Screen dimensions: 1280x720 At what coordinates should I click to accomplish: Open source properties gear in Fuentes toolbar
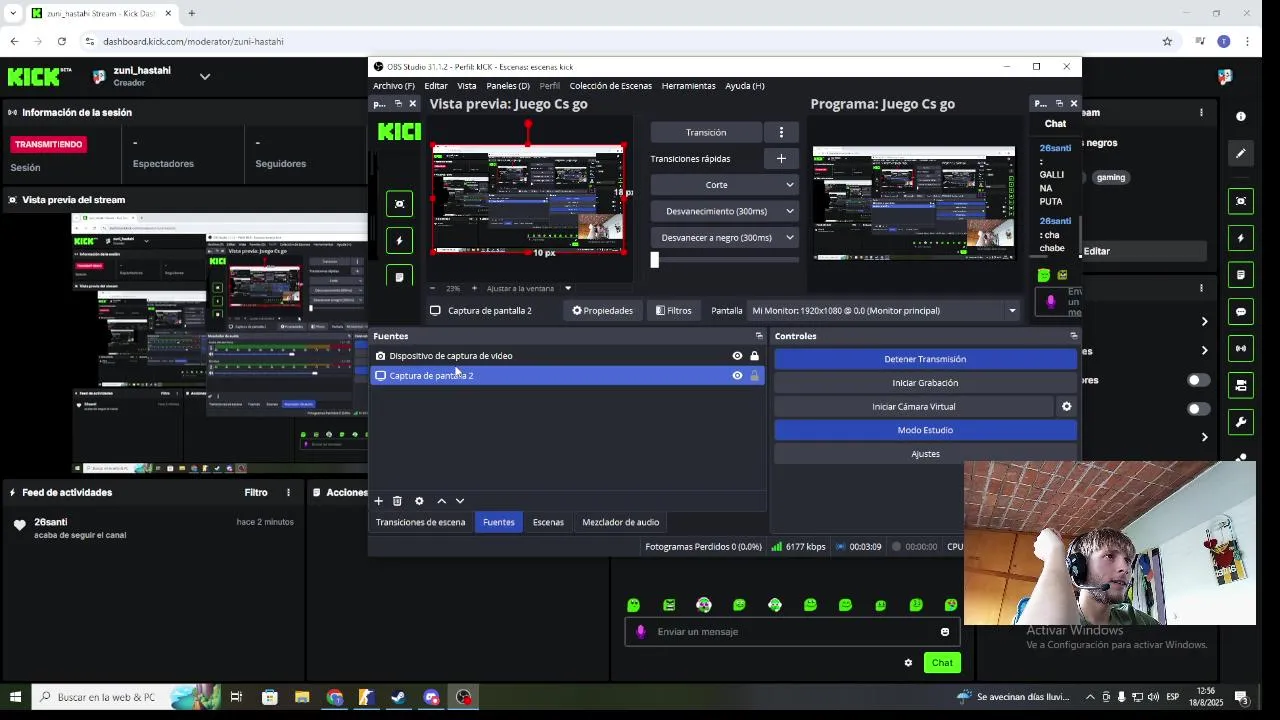click(x=419, y=501)
